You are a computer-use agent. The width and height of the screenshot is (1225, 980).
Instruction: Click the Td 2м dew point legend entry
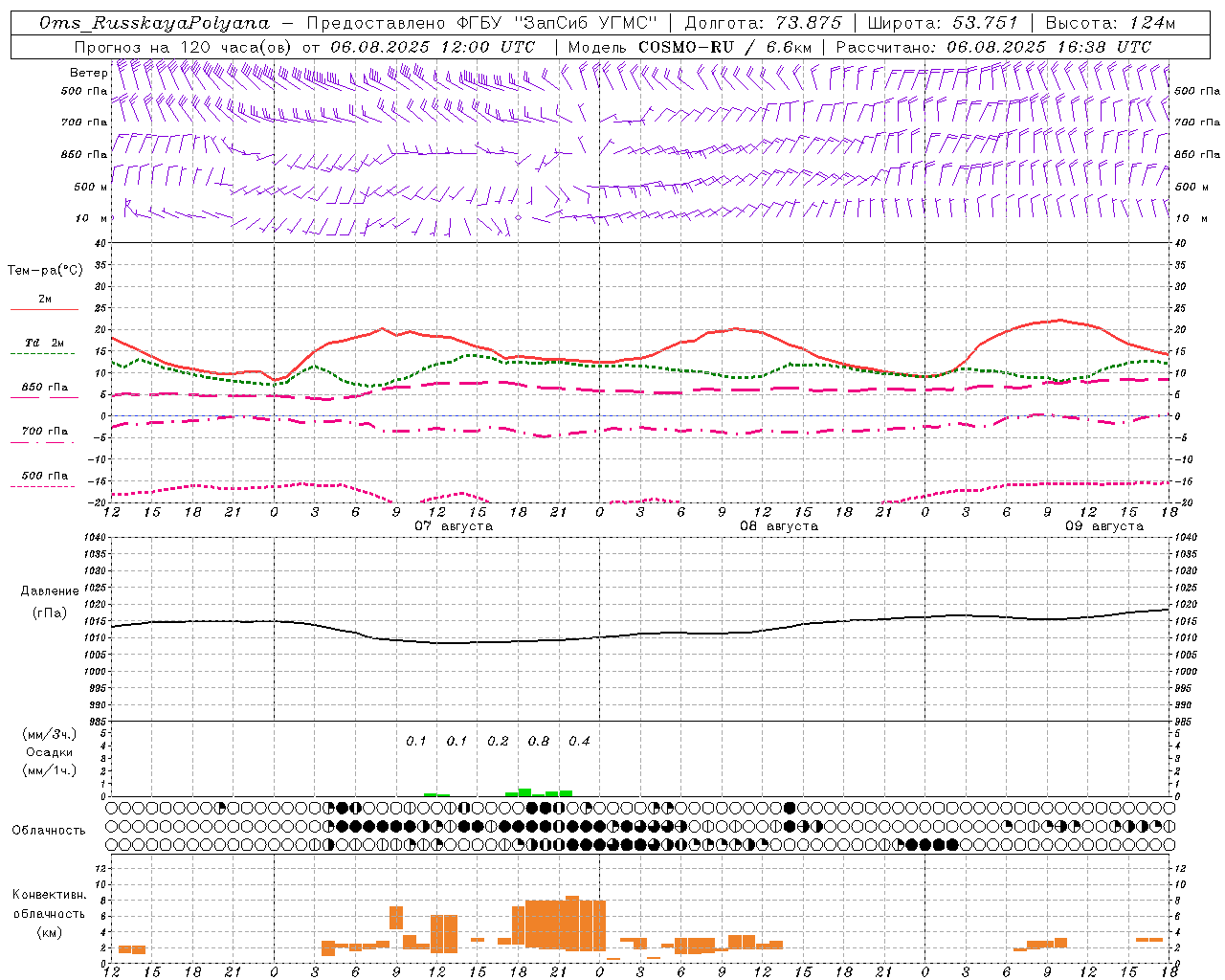(x=44, y=343)
